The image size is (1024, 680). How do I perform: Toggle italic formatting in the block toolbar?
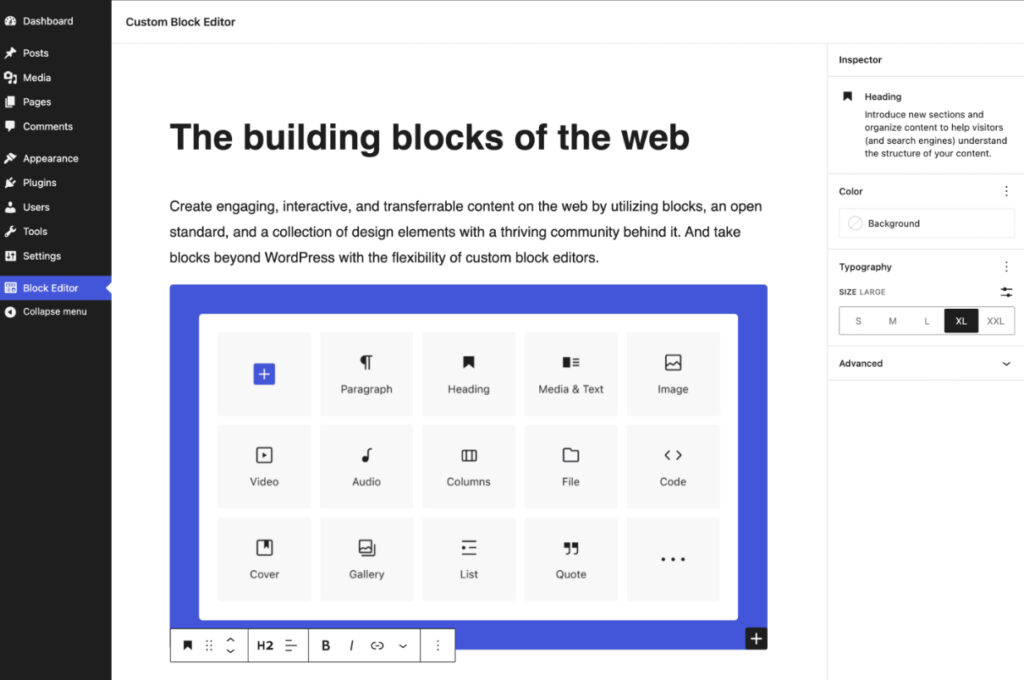(351, 645)
